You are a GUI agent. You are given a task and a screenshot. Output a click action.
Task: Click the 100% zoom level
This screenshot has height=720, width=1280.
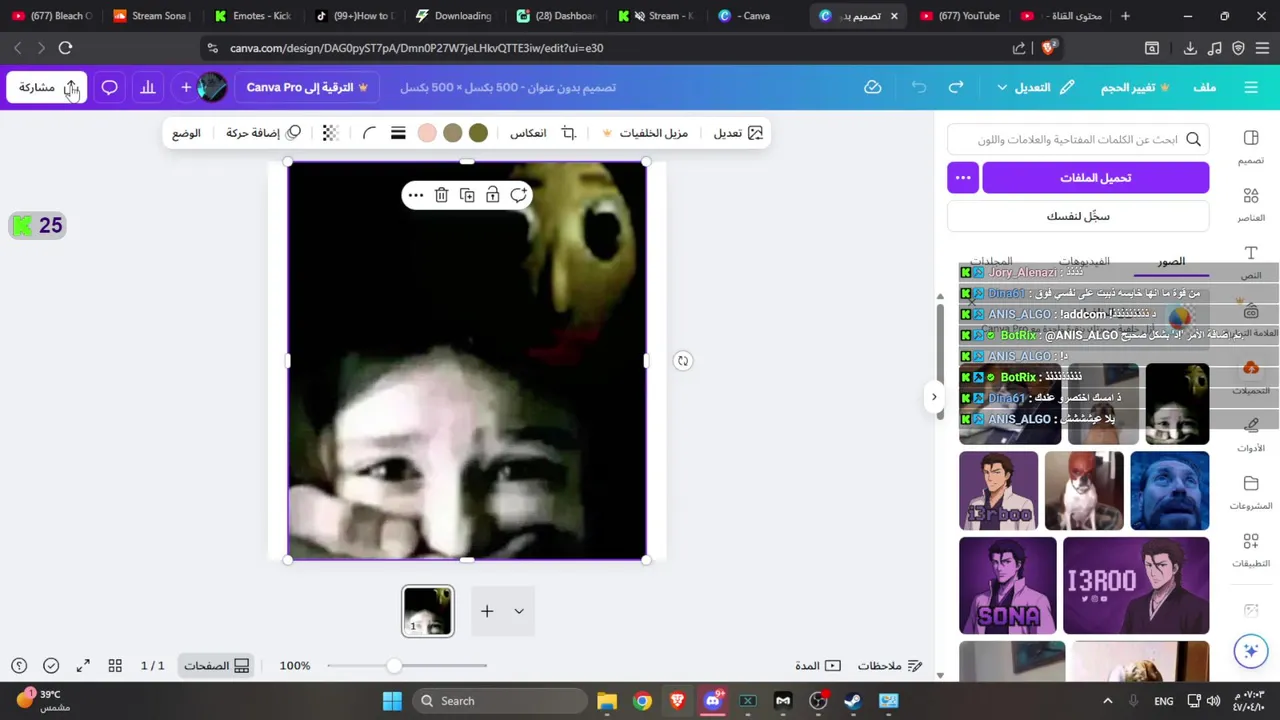coord(295,666)
